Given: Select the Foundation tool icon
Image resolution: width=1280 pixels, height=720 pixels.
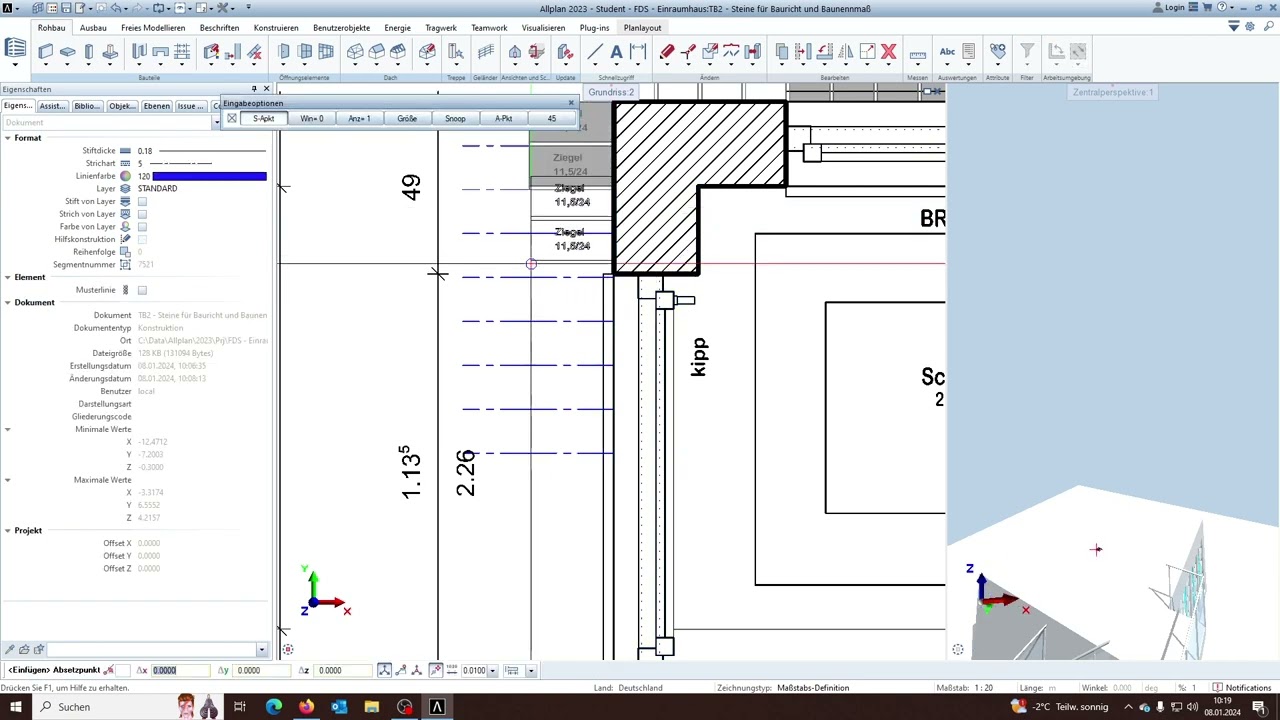Looking at the screenshot, I should tap(110, 51).
